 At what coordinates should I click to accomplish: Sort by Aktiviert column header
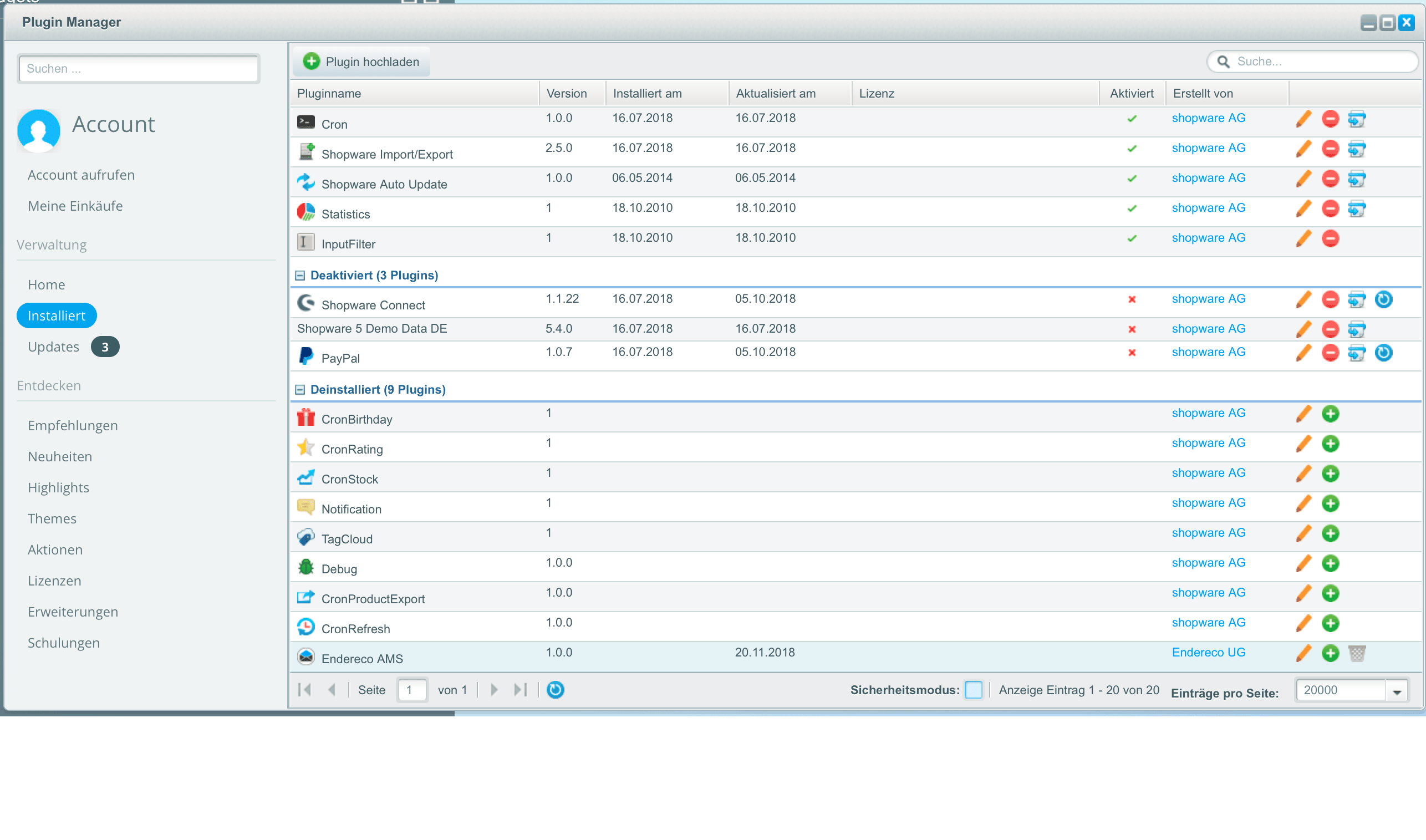coord(1131,93)
